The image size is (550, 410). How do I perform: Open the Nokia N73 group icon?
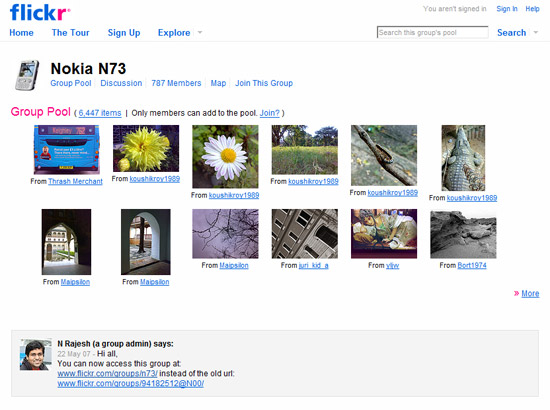click(x=27, y=75)
